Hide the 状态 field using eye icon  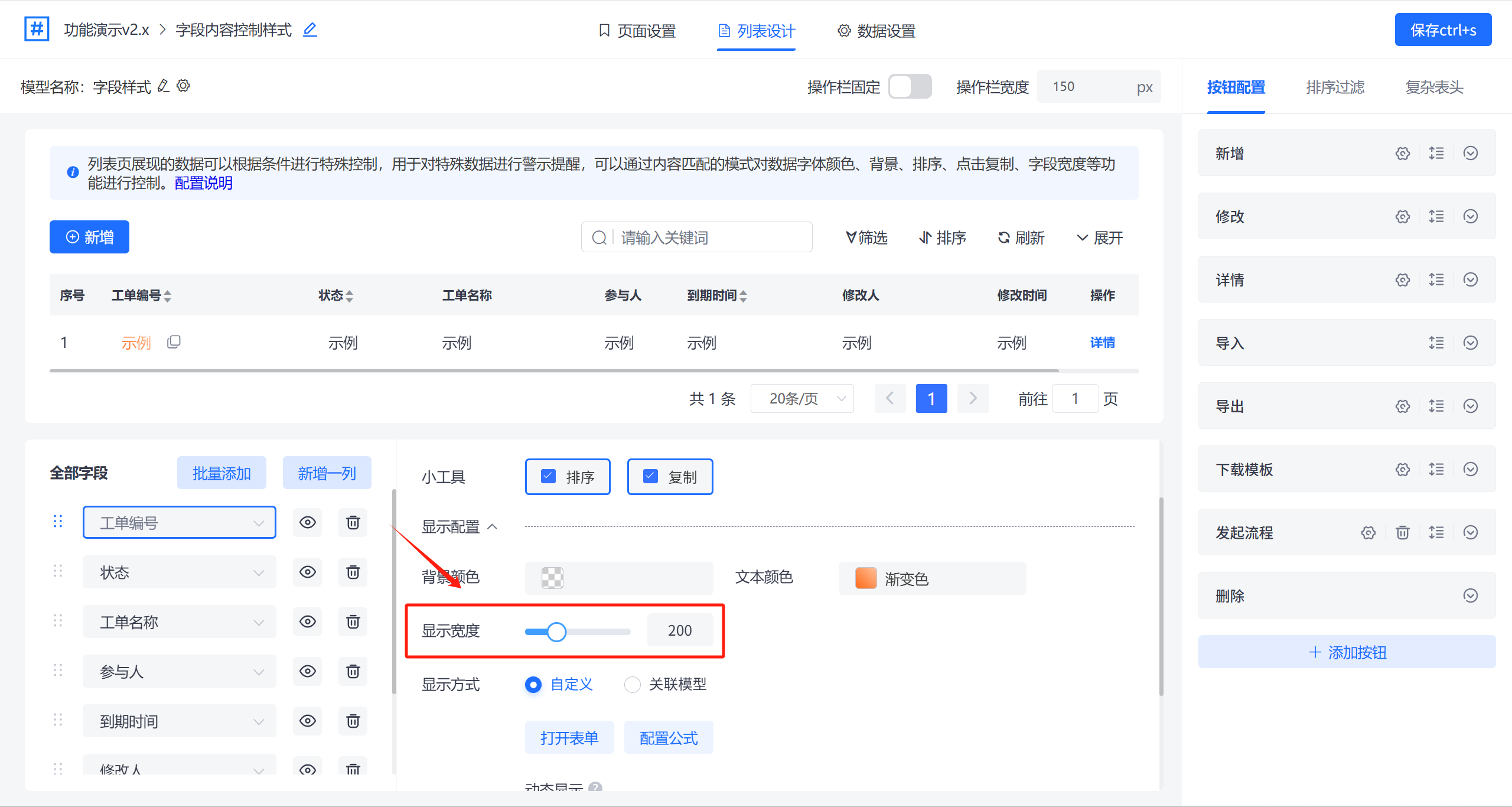pyautogui.click(x=308, y=572)
